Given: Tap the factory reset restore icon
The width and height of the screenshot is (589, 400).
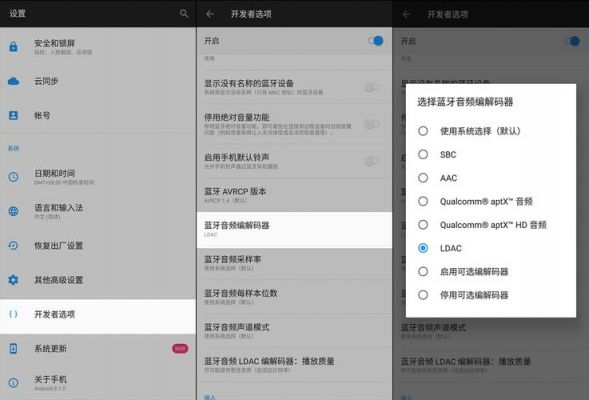Looking at the screenshot, I should [13, 246].
